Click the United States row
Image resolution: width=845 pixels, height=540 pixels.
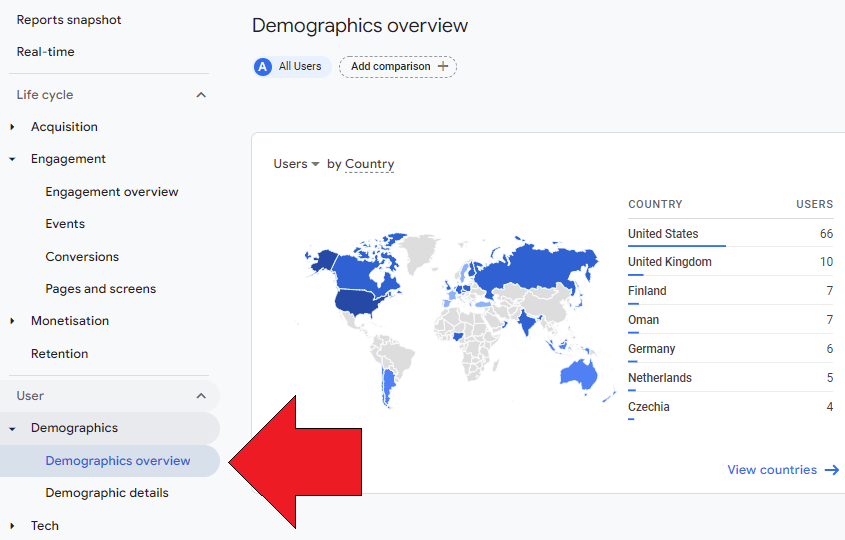tap(730, 234)
